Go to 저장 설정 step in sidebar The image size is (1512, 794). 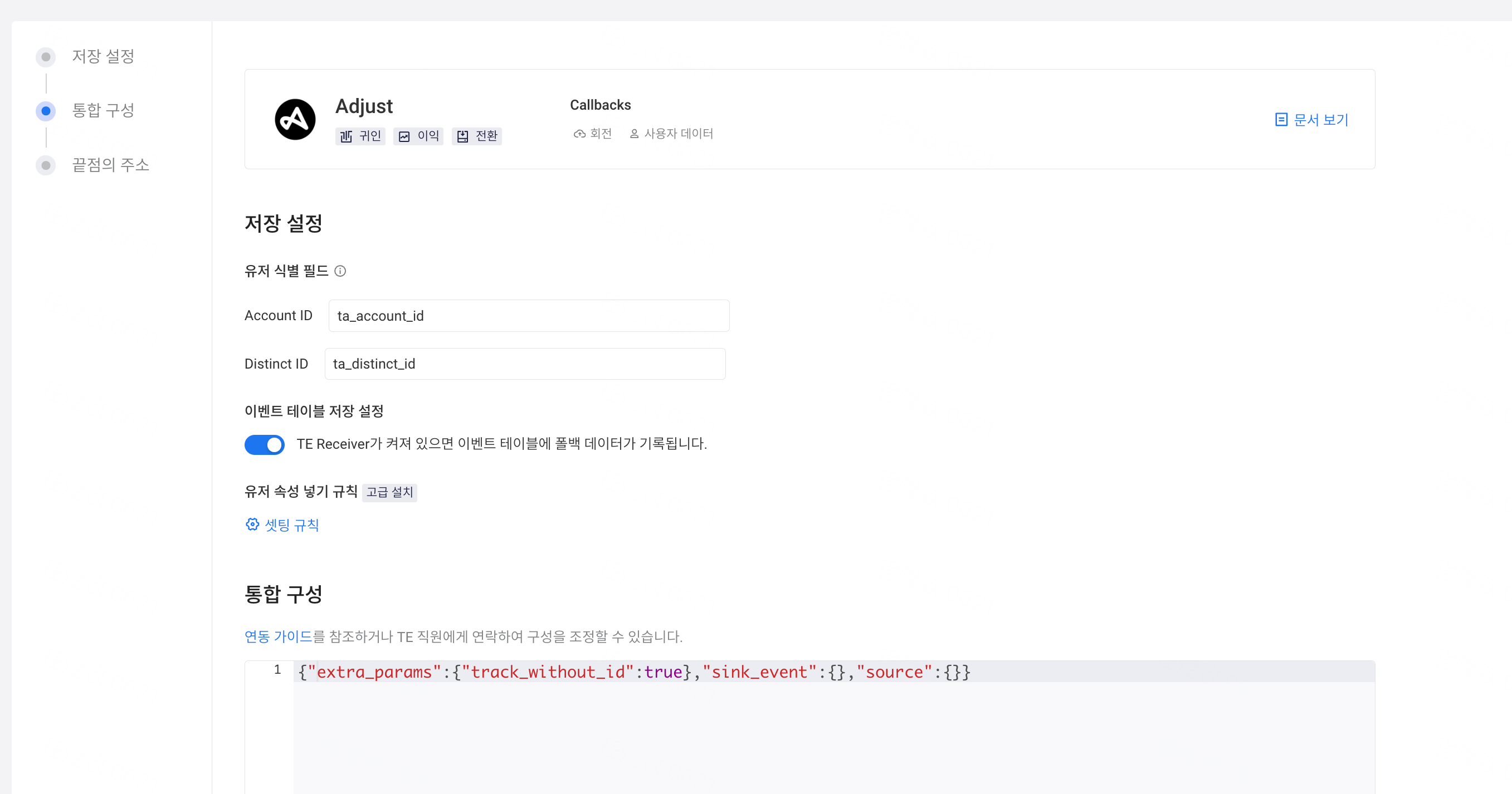pos(103,56)
